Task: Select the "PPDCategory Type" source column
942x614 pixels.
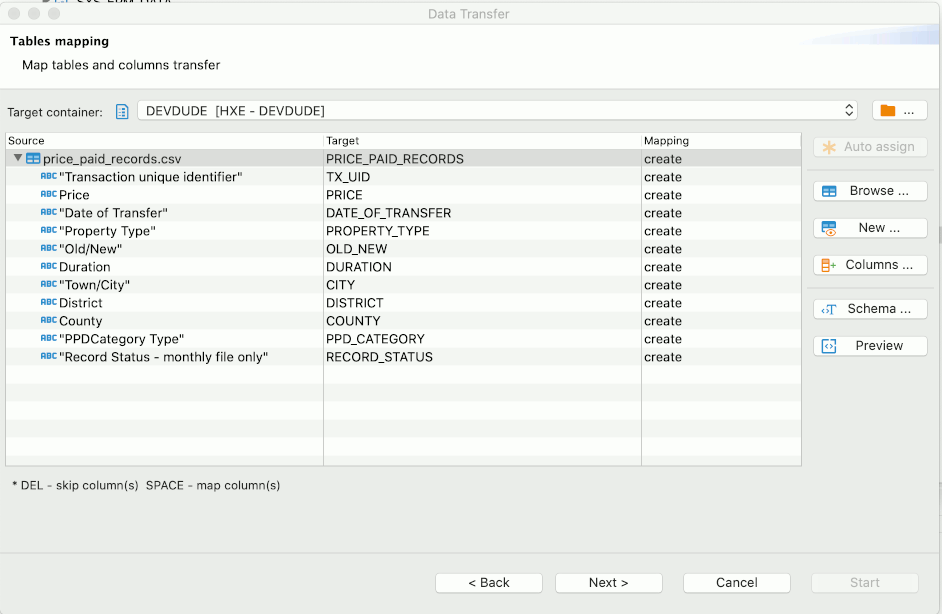Action: click(165, 339)
